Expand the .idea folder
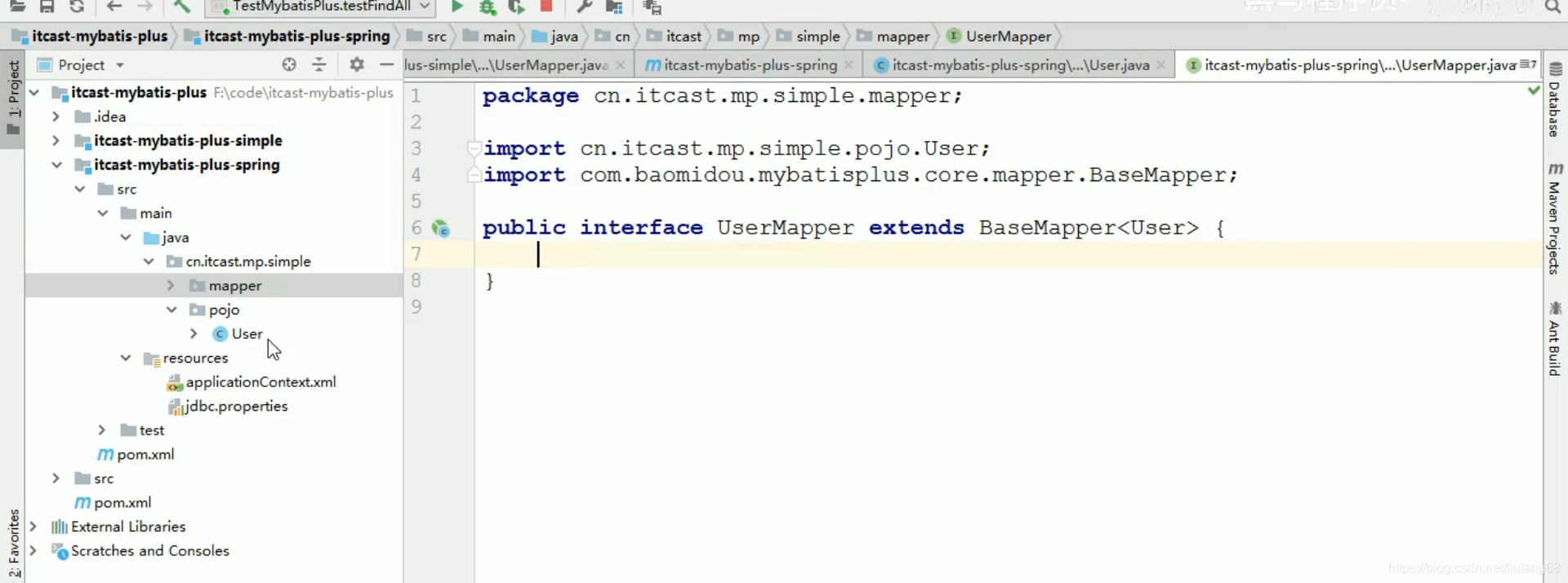 (56, 117)
